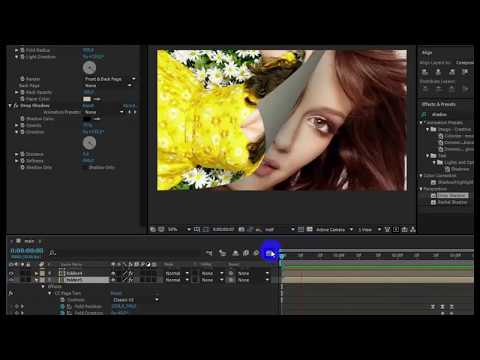The width and height of the screenshot is (480, 360).
Task: Click the Draft 3D icon in the timeline
Action: [x=222, y=253]
